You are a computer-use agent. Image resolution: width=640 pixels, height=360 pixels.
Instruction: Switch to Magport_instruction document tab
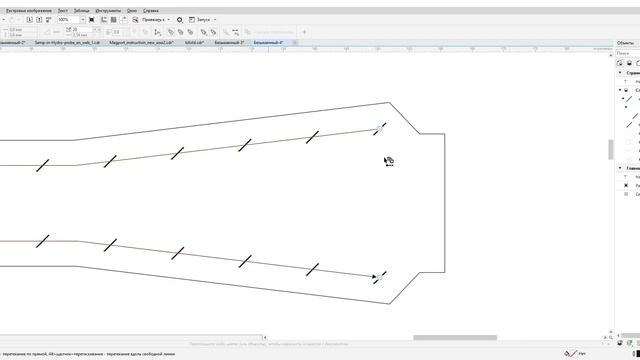[141, 42]
